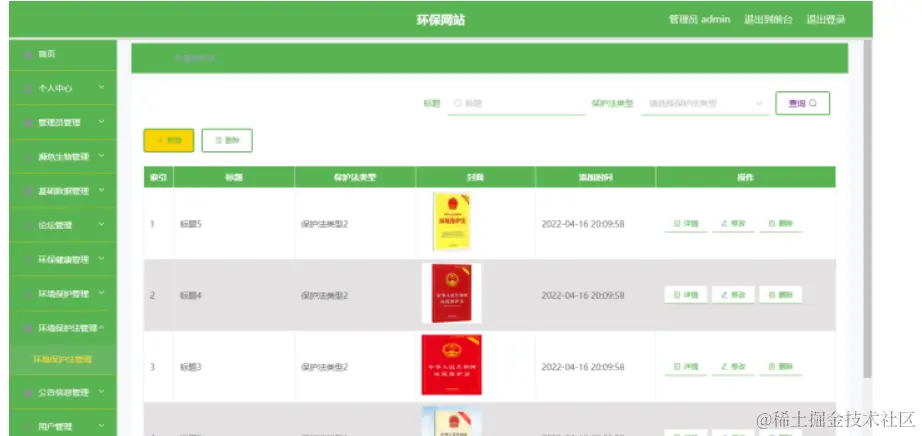Click 删除 for row 标题4
Screen dimensions: 922x436
[780, 295]
